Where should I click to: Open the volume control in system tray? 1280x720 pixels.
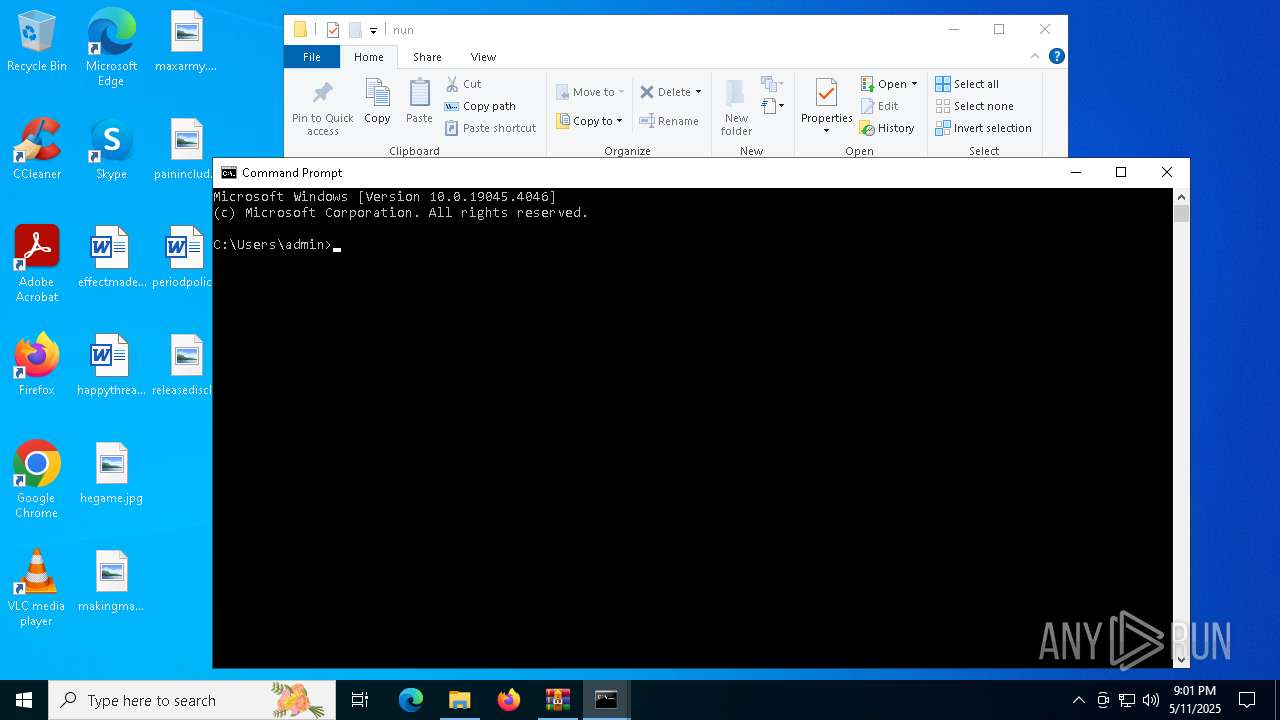click(x=1151, y=700)
